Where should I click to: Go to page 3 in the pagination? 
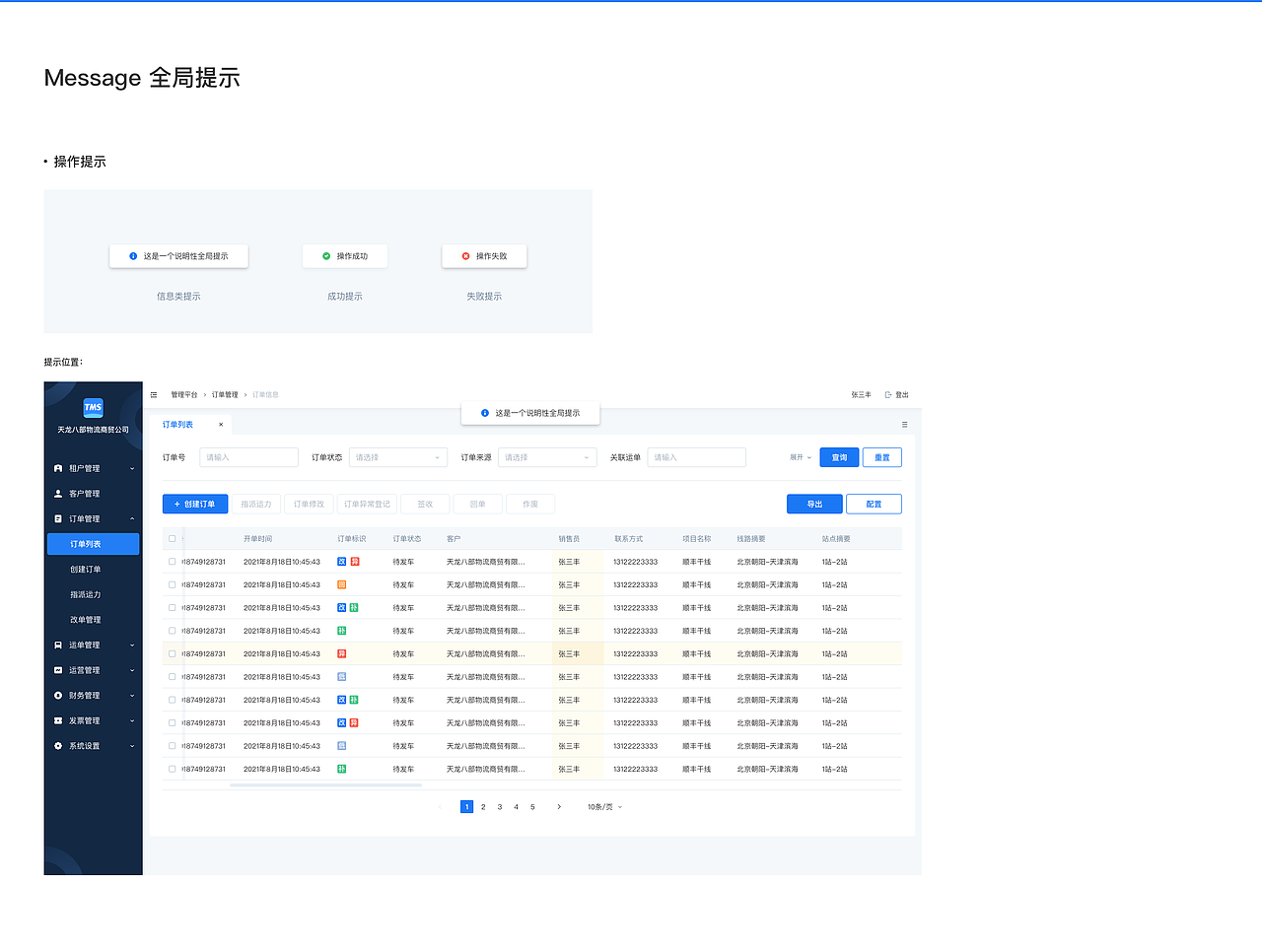499,806
